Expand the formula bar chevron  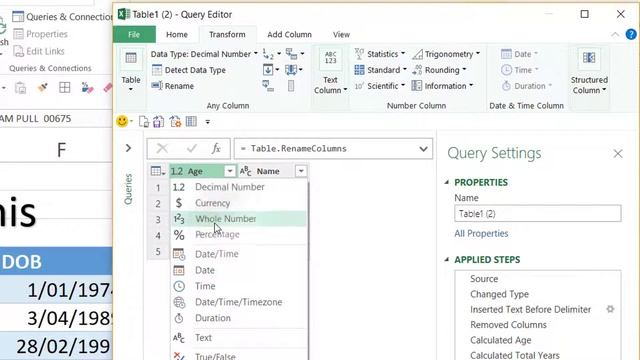coord(423,149)
